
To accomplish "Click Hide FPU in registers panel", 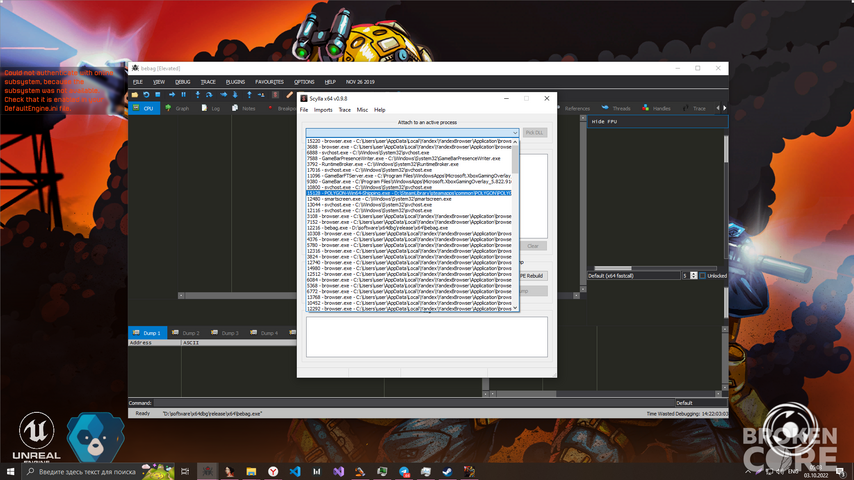I will pos(605,121).
